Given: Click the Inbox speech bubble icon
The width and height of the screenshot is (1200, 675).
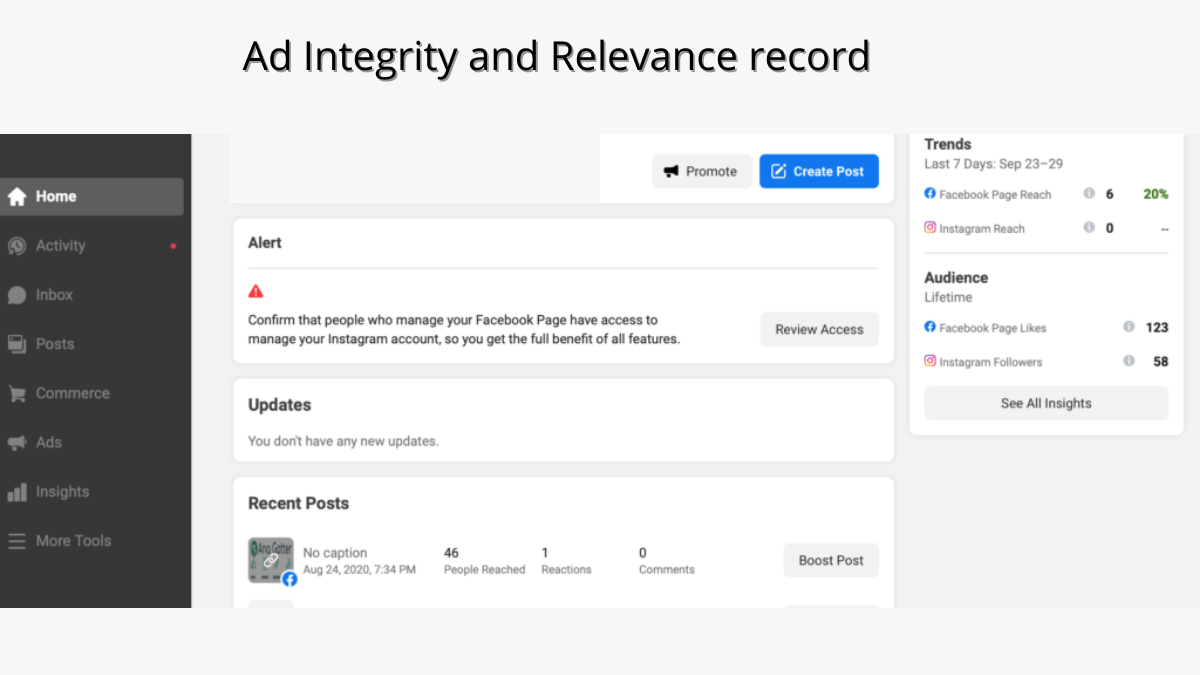Looking at the screenshot, I should click(16, 295).
